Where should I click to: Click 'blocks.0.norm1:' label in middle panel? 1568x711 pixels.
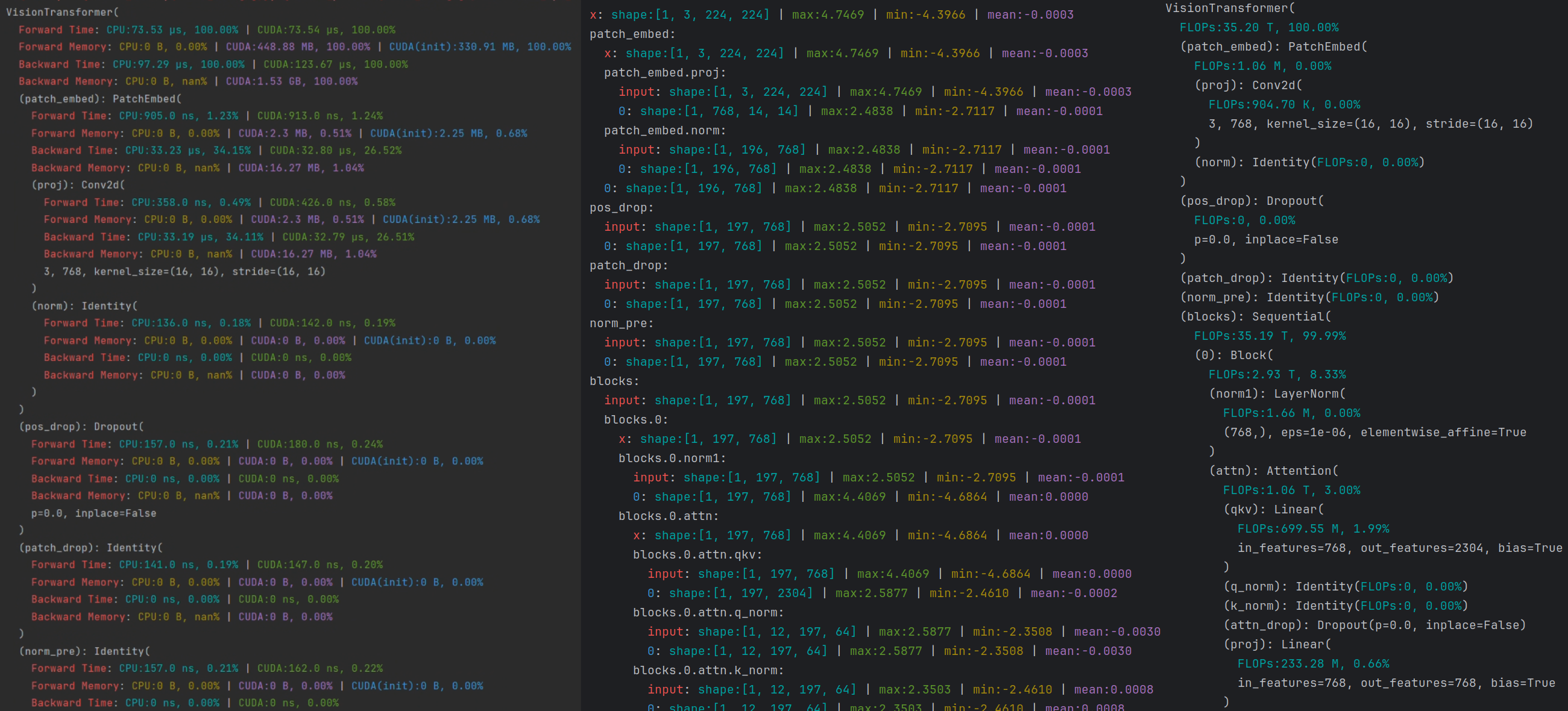pyautogui.click(x=672, y=458)
